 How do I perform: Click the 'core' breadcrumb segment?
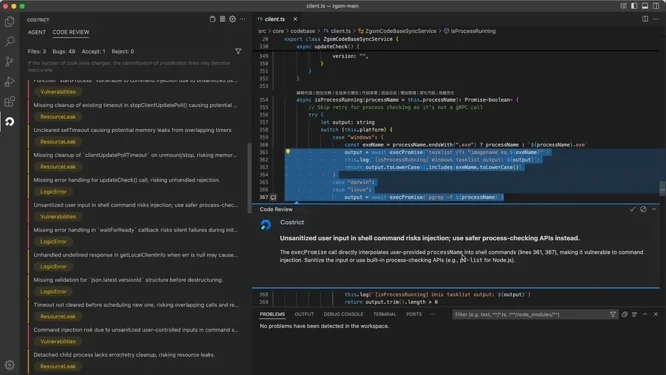click(278, 31)
